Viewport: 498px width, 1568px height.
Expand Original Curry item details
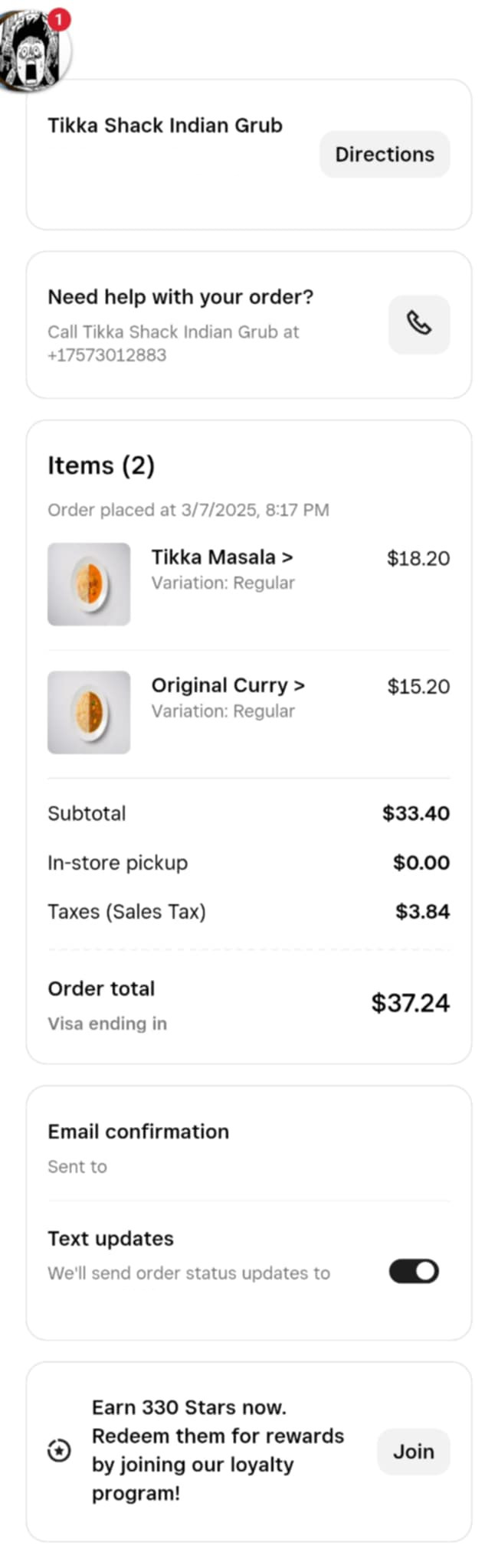click(x=228, y=684)
